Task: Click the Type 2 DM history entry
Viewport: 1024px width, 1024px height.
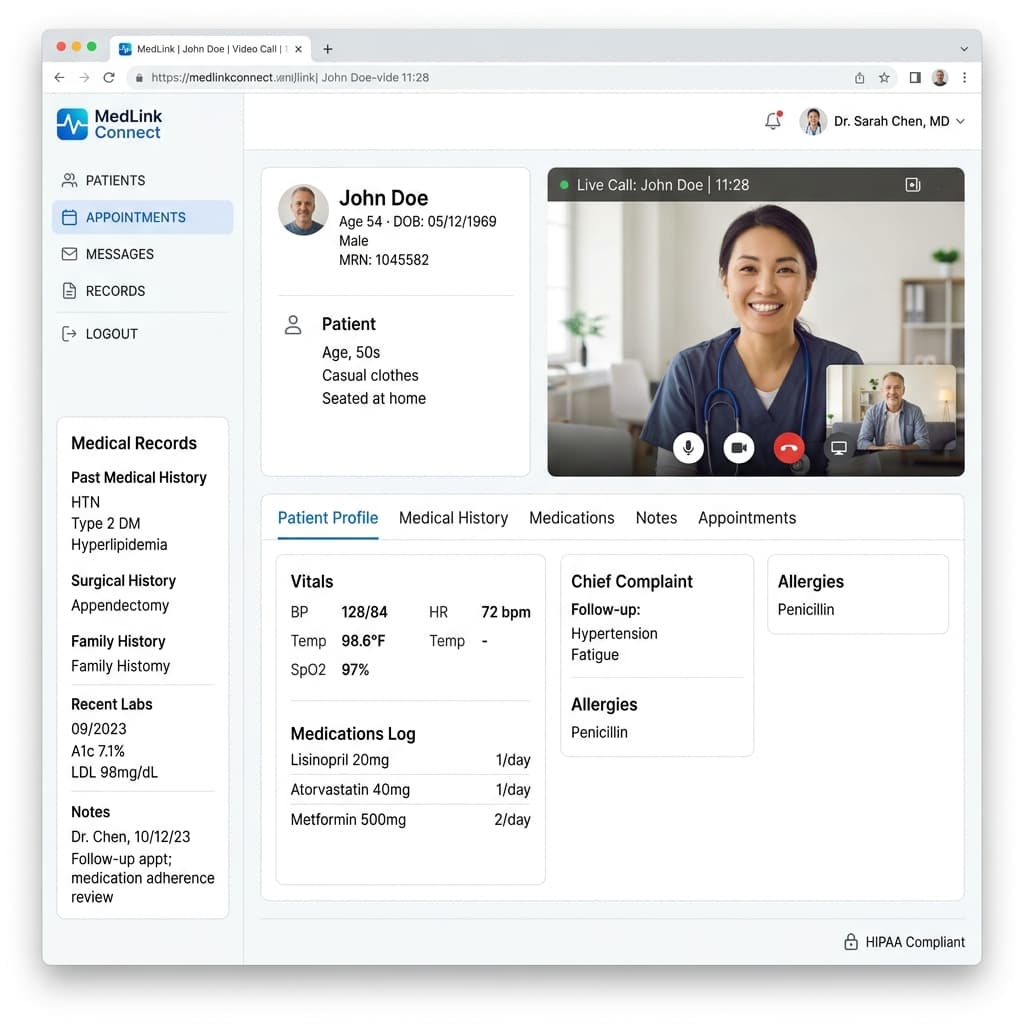Action: [105, 523]
